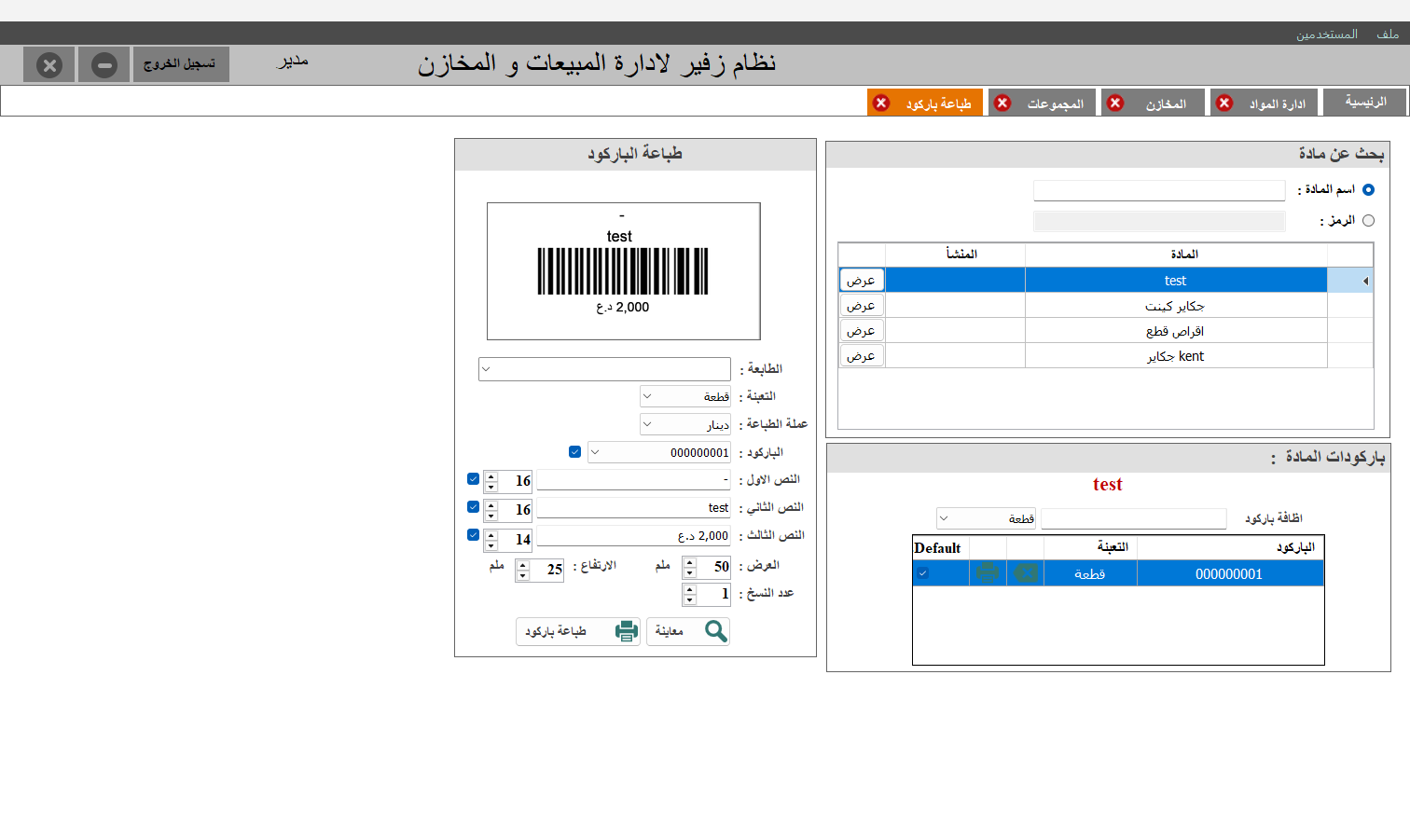1410x840 pixels.
Task: Open the المستخدمين menu
Action: [1326, 34]
